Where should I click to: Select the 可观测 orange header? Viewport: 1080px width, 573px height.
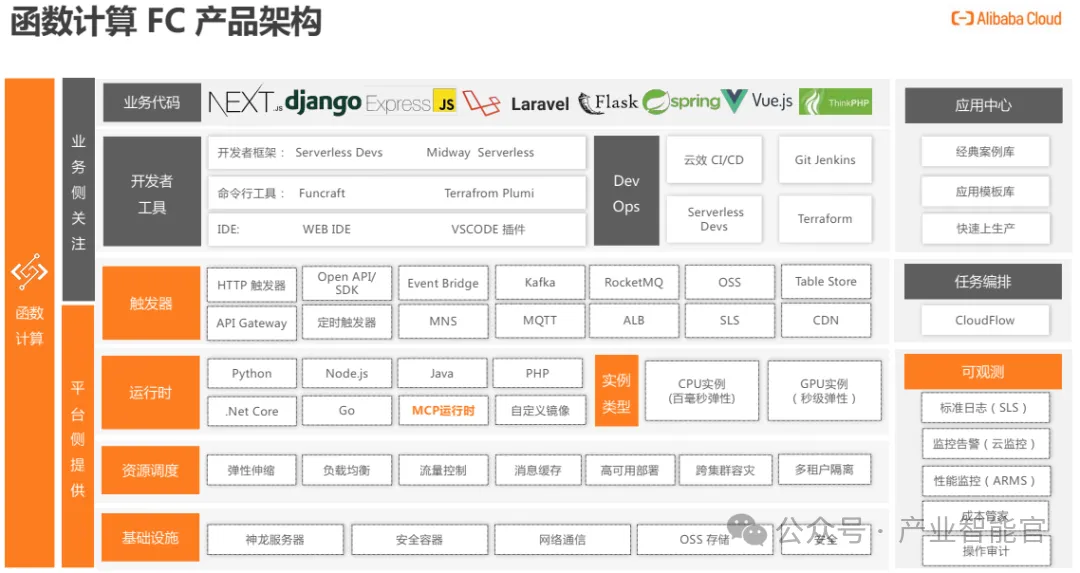click(983, 372)
